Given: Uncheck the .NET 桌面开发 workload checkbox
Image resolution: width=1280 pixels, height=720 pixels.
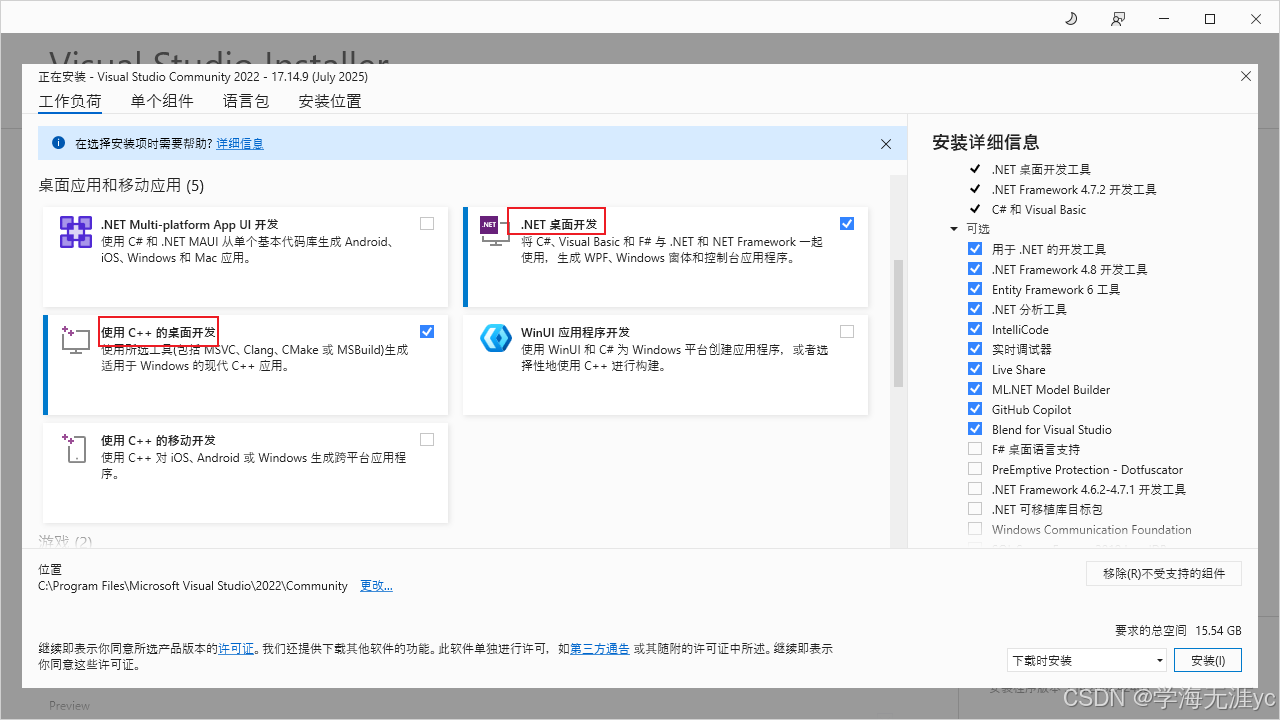Looking at the screenshot, I should tap(847, 224).
